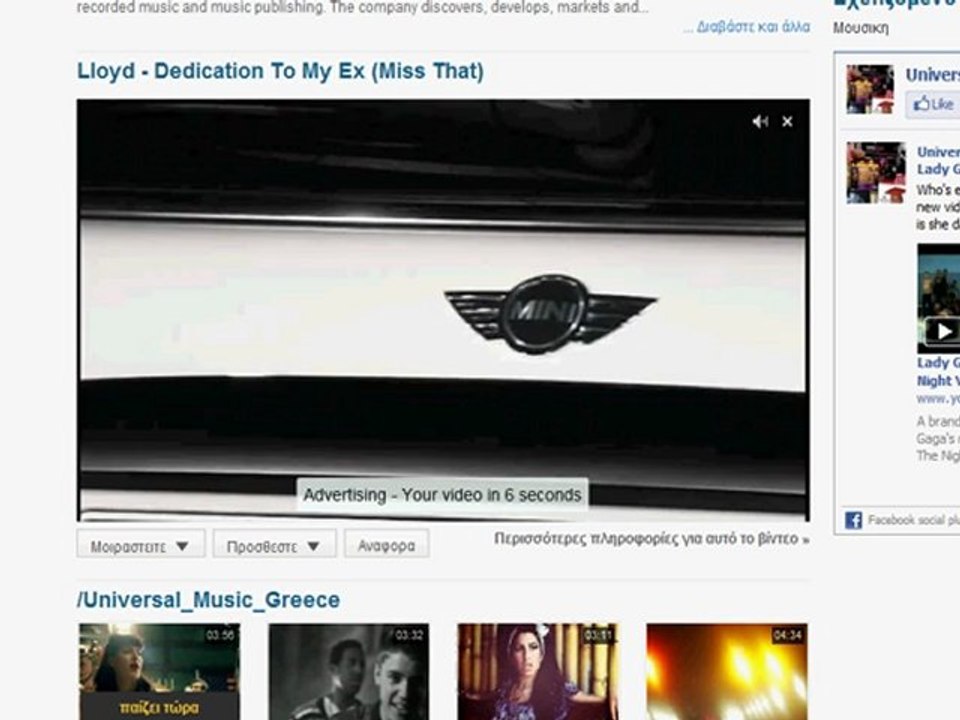
Task: Click the Μουσικη category text
Action: point(860,28)
